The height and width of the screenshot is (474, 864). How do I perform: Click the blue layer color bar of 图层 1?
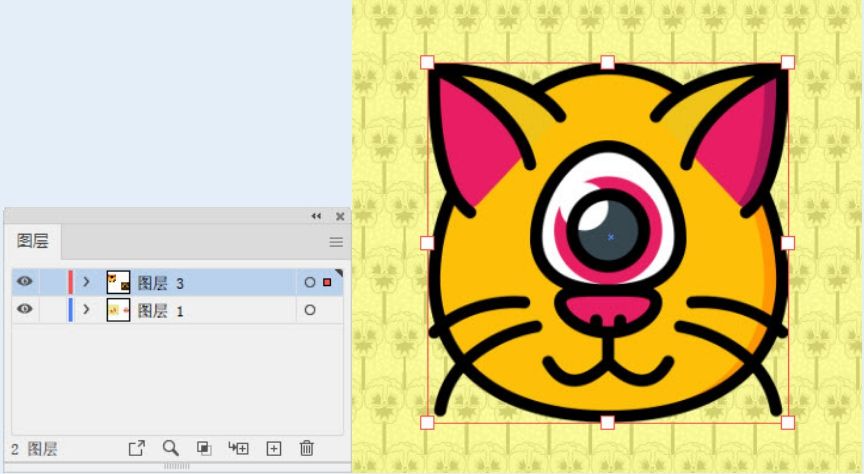71,310
